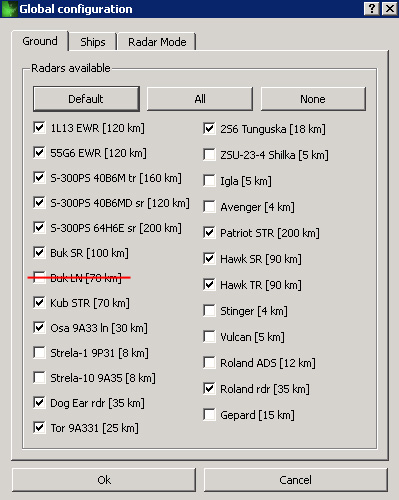399x500 pixels.
Task: Toggle S-300PS 40B6M tr checkbox
Action: tap(39, 178)
